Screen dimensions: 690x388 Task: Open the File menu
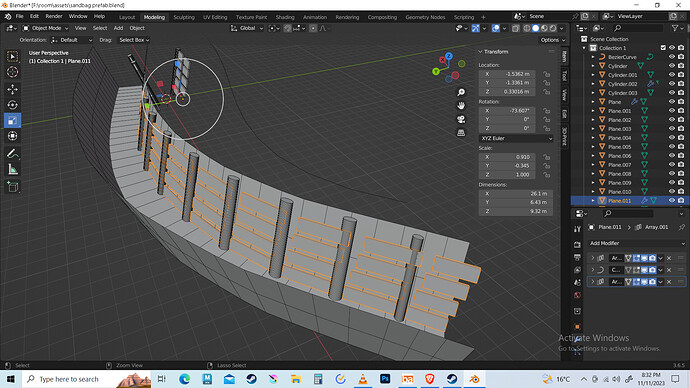[x=19, y=16]
